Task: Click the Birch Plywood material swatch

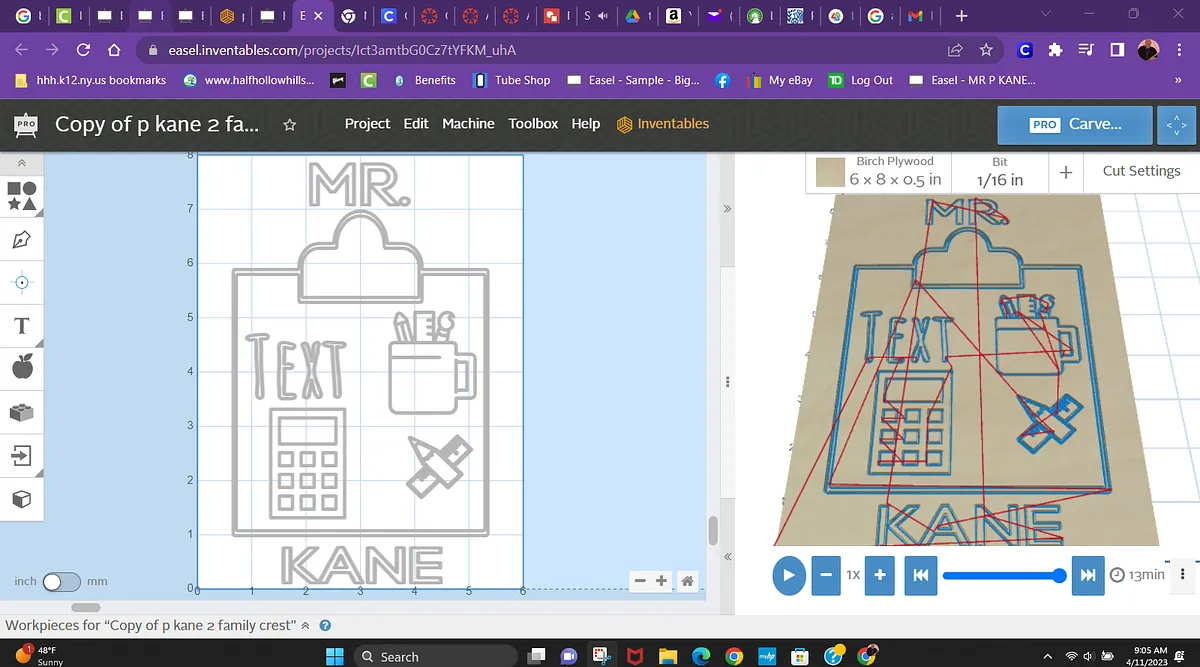Action: pyautogui.click(x=829, y=172)
